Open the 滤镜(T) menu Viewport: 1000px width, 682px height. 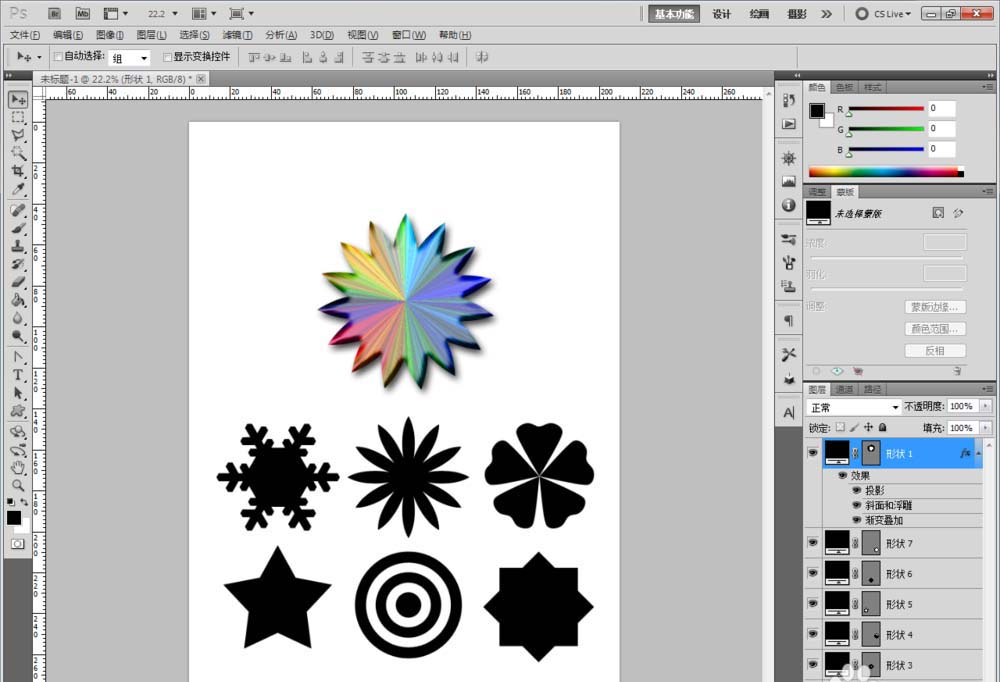click(237, 35)
